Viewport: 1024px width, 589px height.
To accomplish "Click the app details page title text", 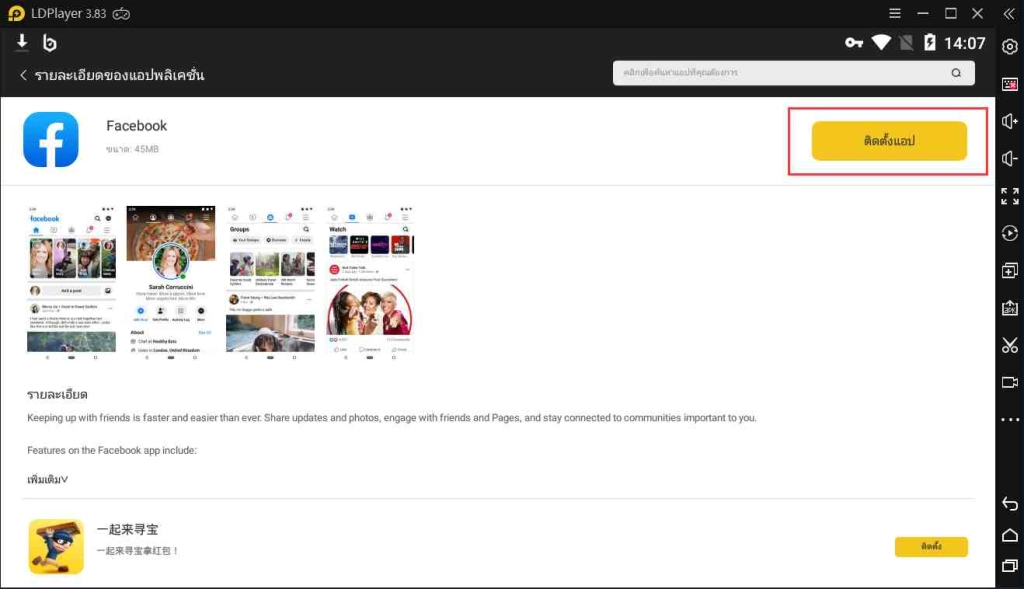I will click(x=120, y=75).
